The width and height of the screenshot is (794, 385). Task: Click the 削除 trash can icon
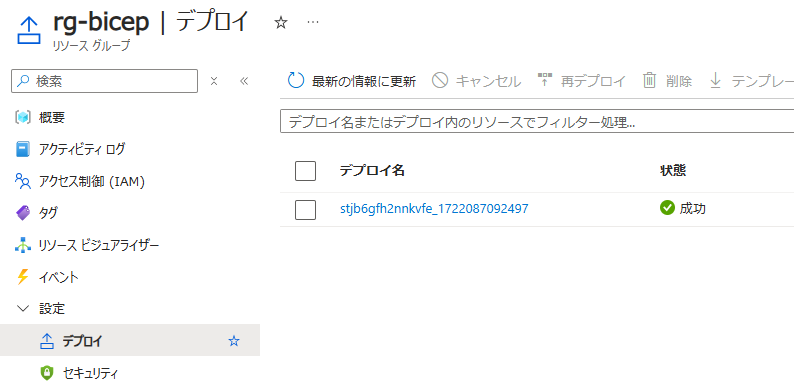coord(649,81)
